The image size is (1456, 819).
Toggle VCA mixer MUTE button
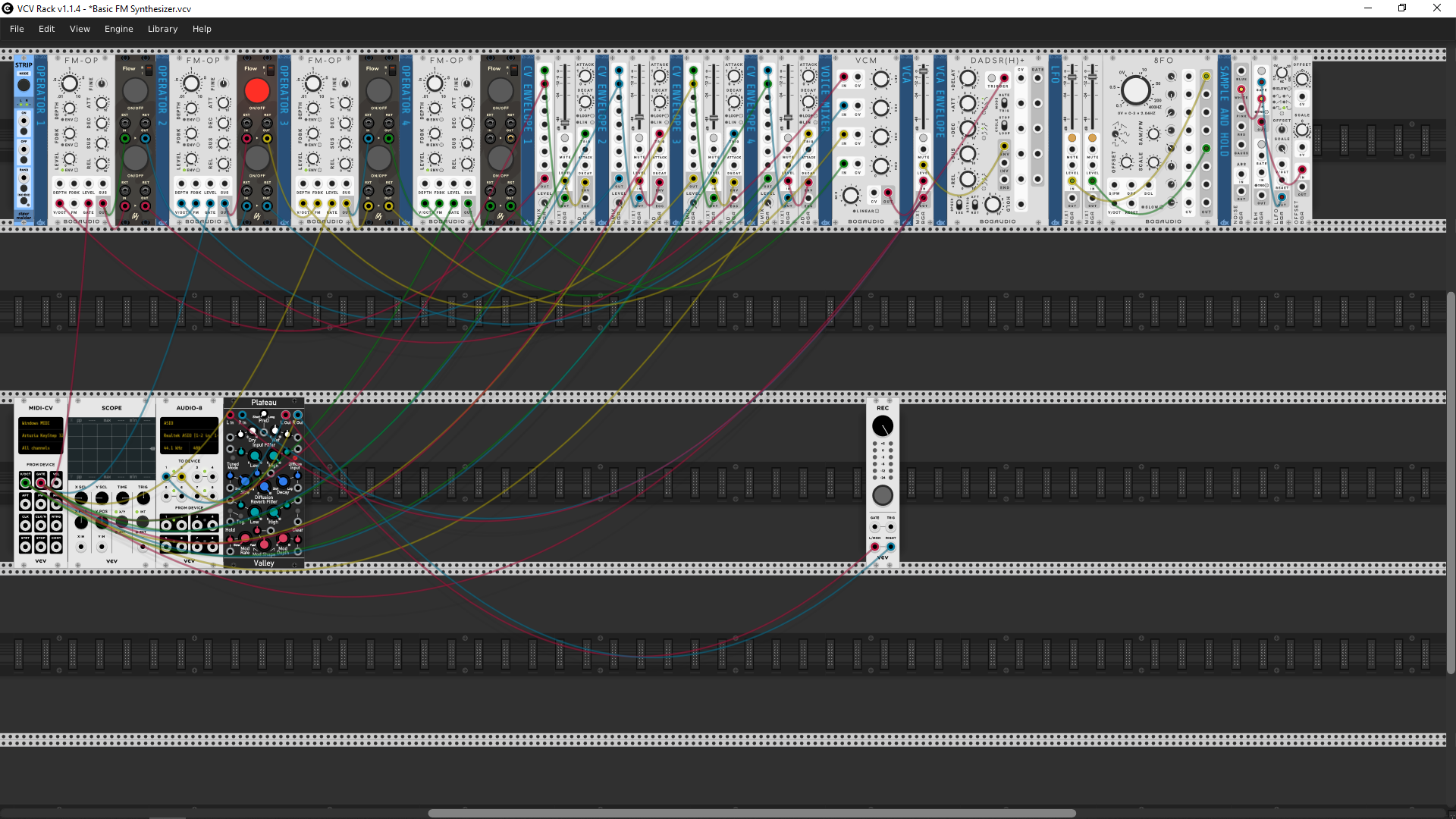point(923,139)
